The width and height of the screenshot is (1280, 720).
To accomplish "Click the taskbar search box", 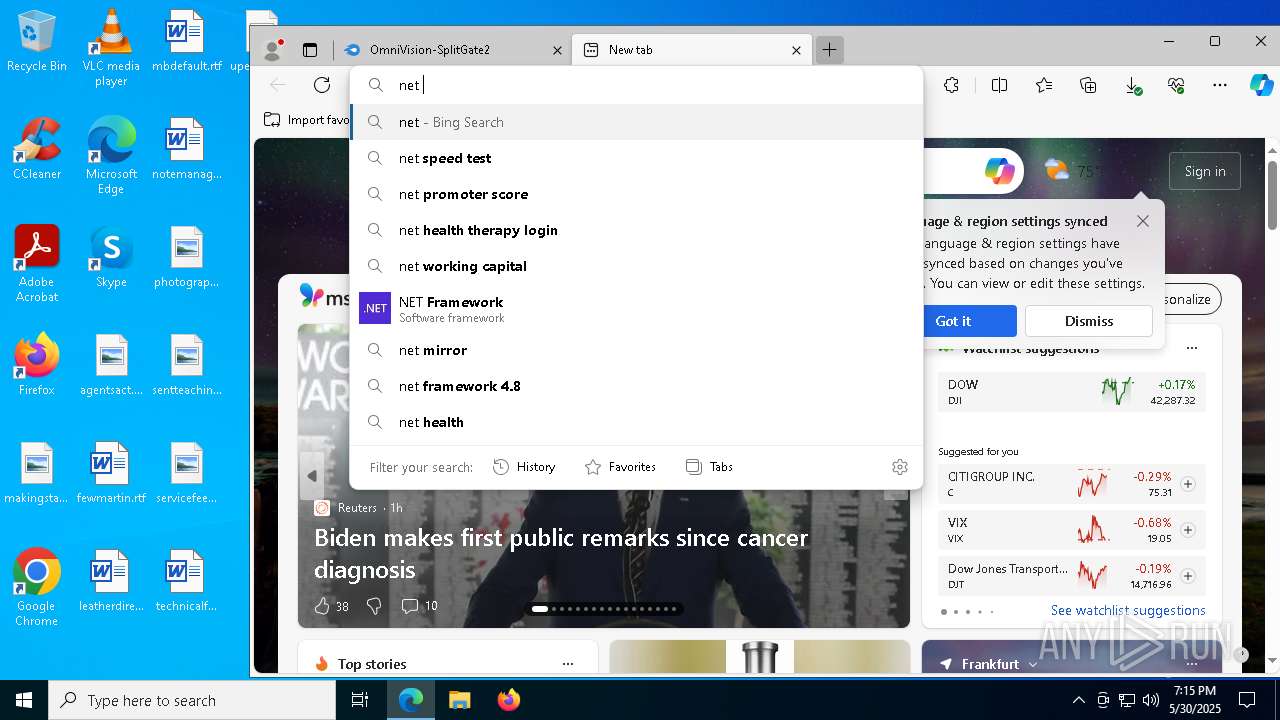I will pos(192,700).
